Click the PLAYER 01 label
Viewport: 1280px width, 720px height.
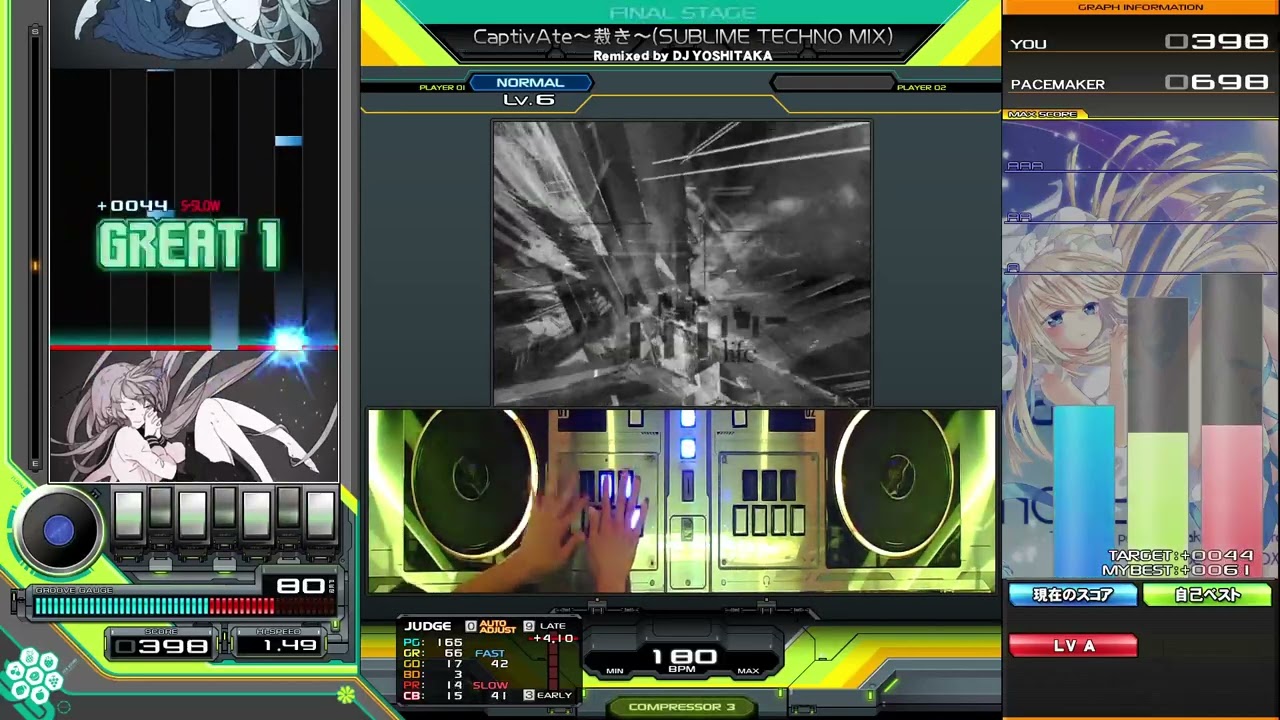point(442,88)
